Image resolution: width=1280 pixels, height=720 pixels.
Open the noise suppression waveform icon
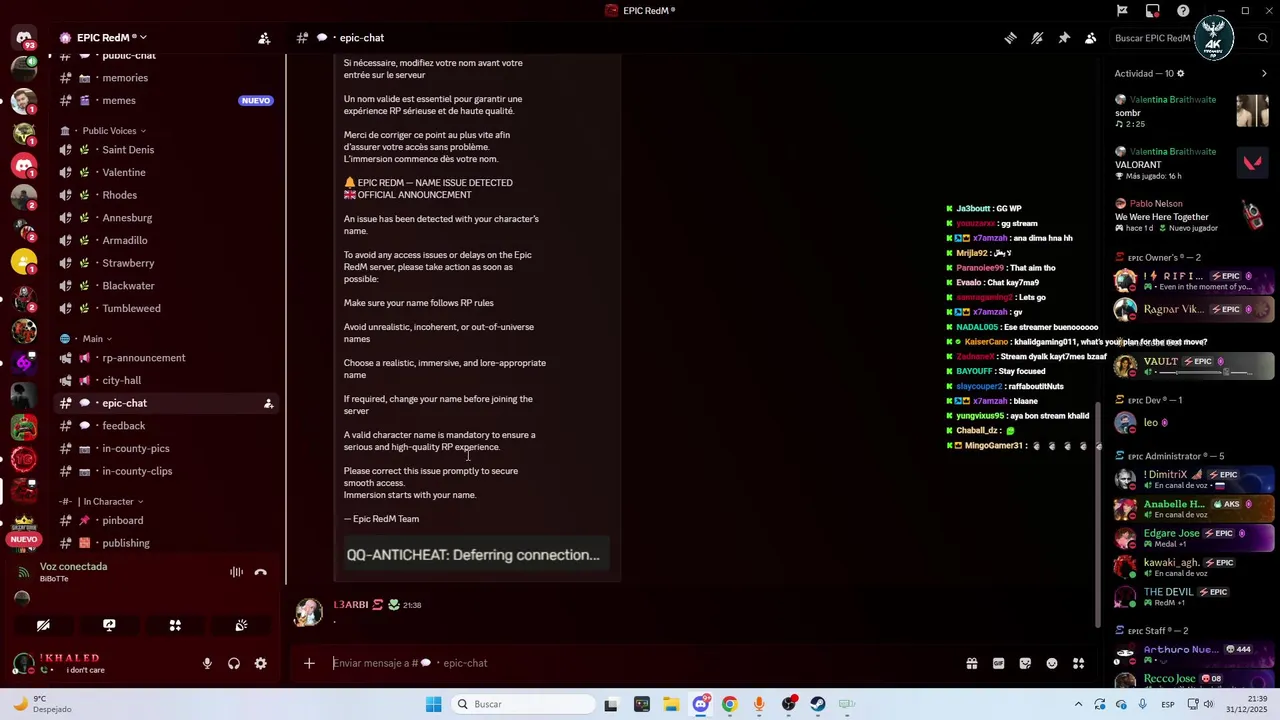coord(236,573)
